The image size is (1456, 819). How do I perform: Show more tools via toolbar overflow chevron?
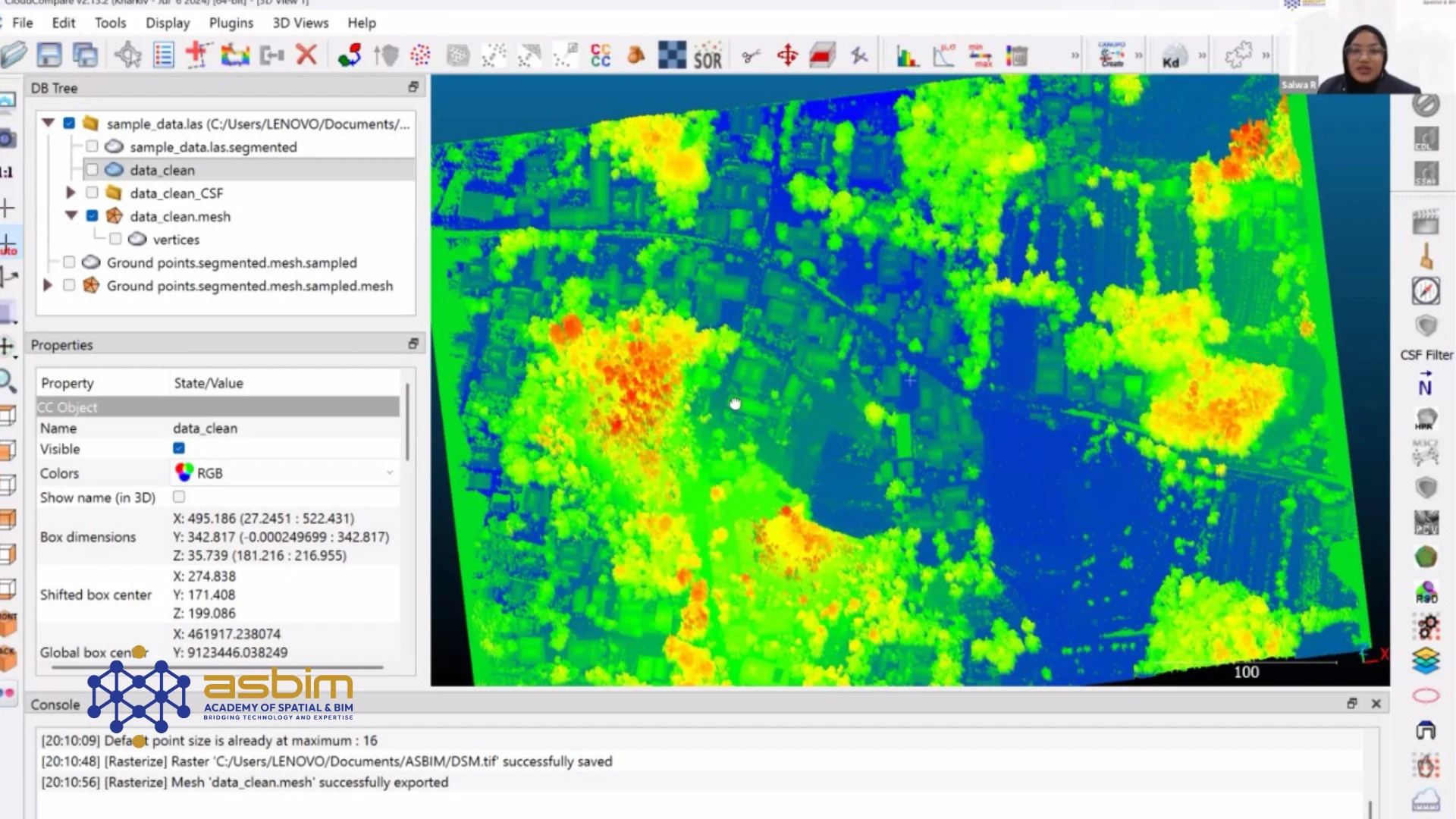click(x=1075, y=55)
